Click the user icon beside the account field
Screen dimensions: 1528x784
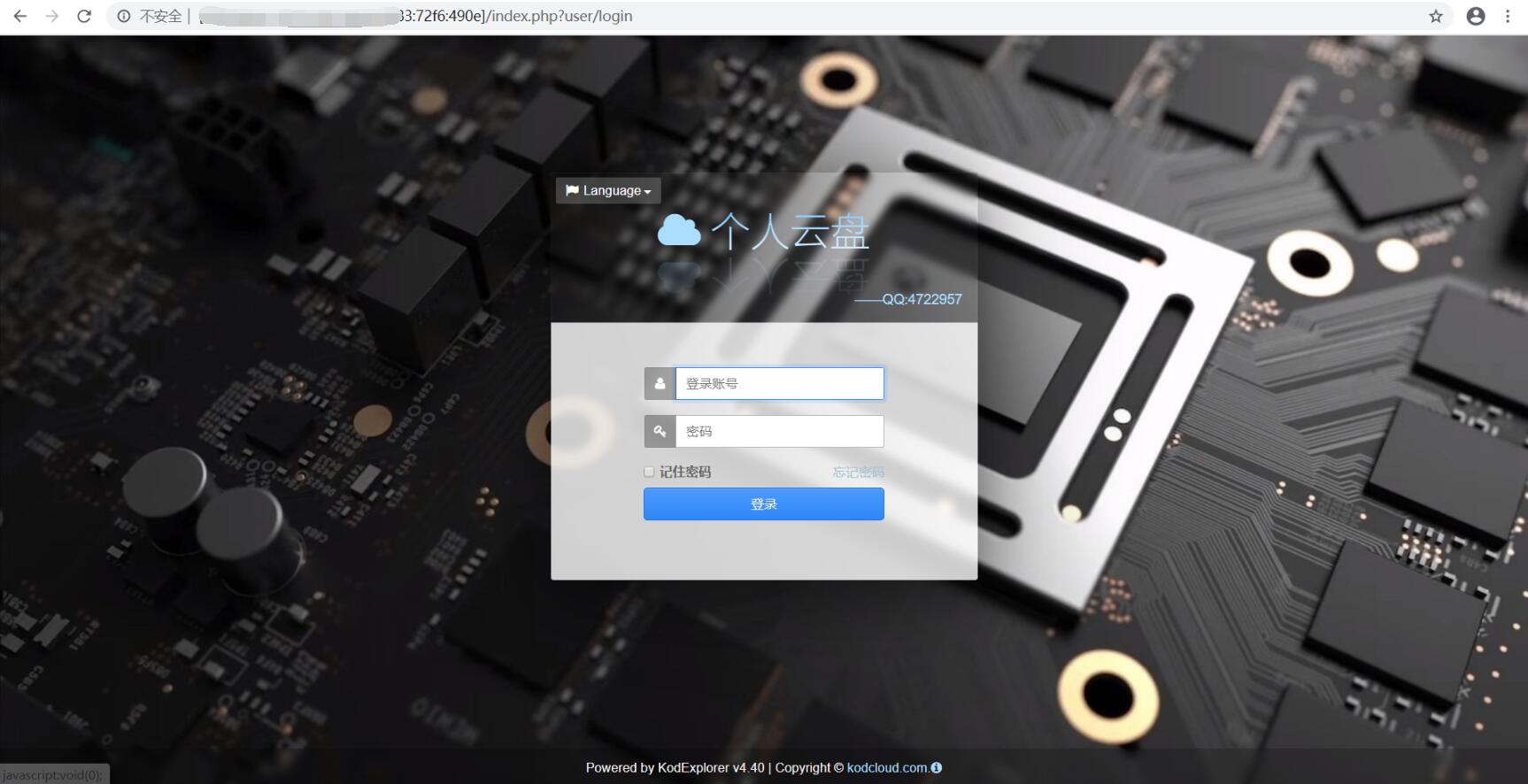(x=660, y=384)
